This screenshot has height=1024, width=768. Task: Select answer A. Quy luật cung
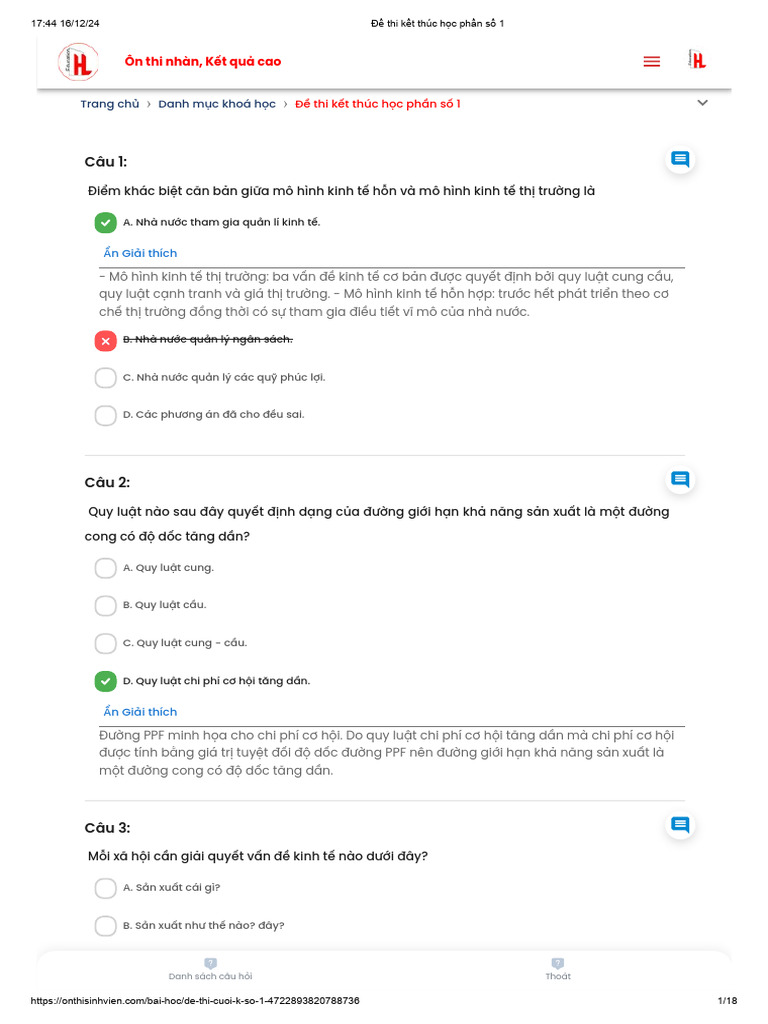(x=106, y=568)
